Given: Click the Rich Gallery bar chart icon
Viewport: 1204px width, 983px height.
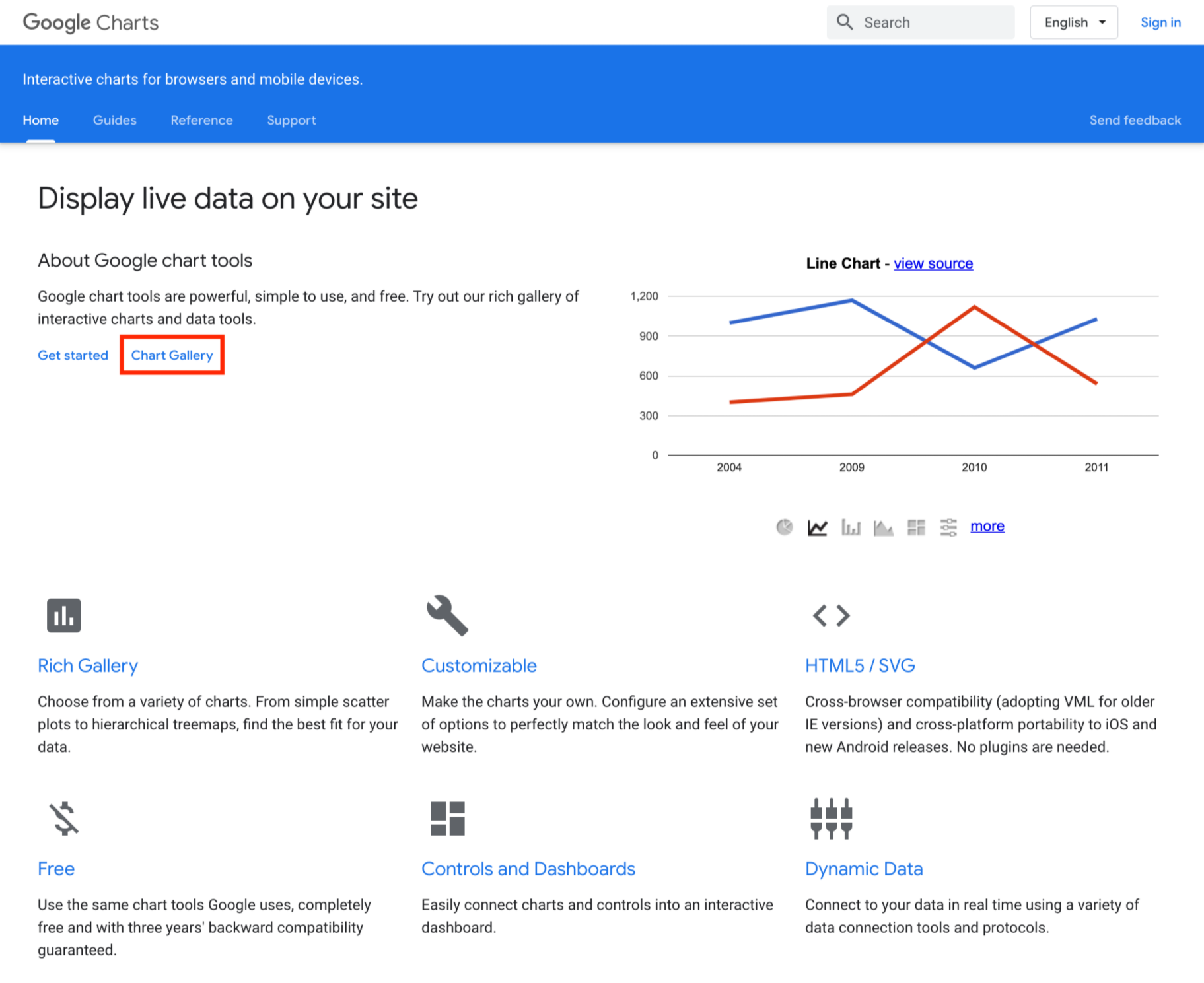Looking at the screenshot, I should tap(64, 615).
